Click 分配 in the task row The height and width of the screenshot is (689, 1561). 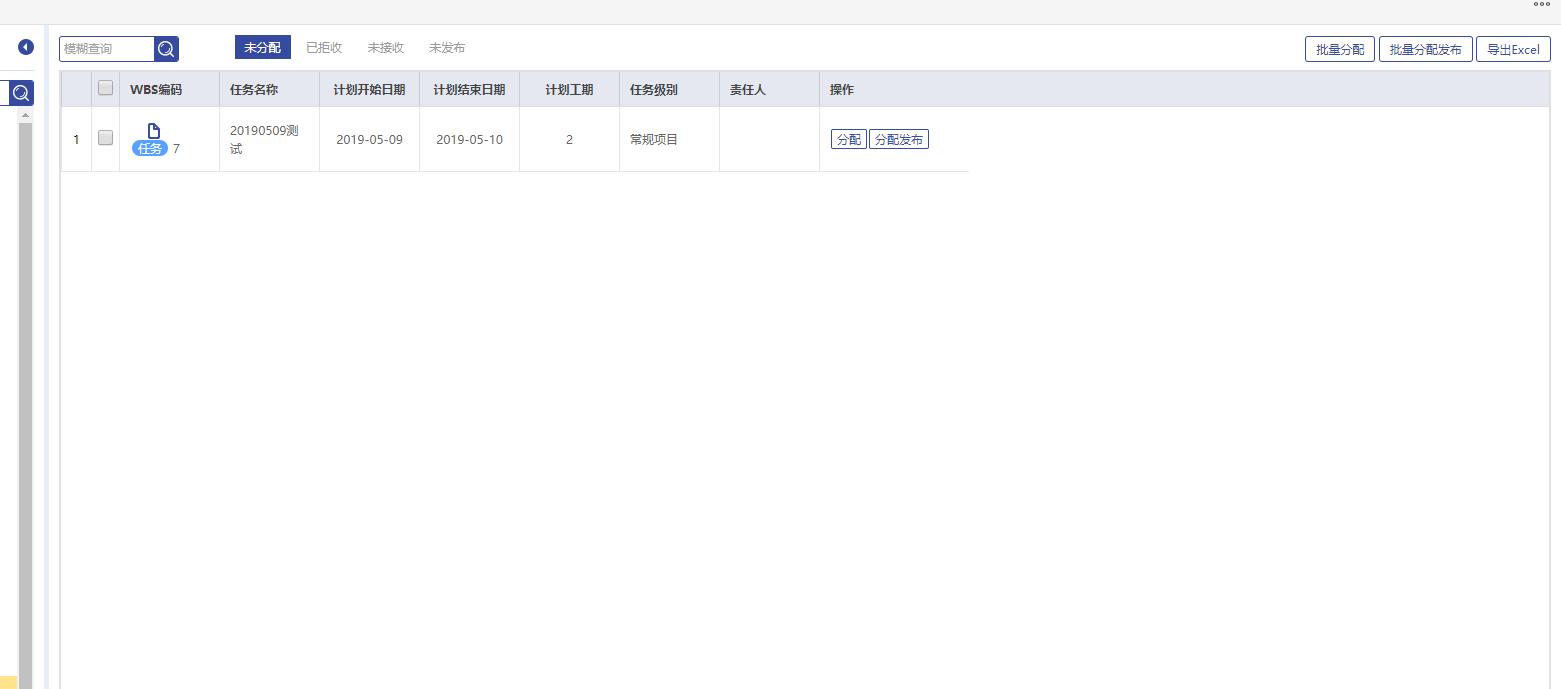(848, 140)
